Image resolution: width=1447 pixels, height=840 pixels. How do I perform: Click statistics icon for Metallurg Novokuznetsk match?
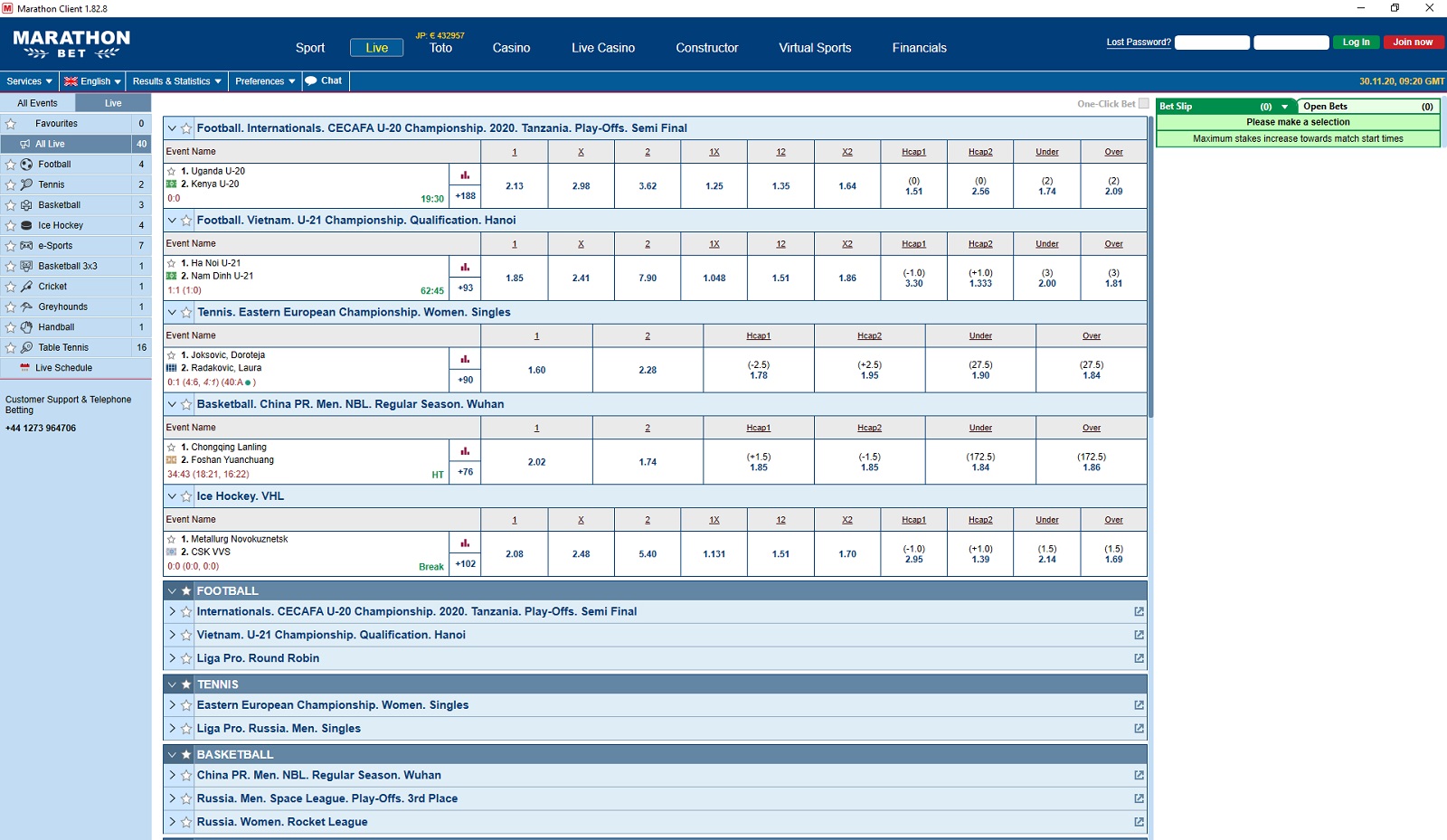point(465,543)
